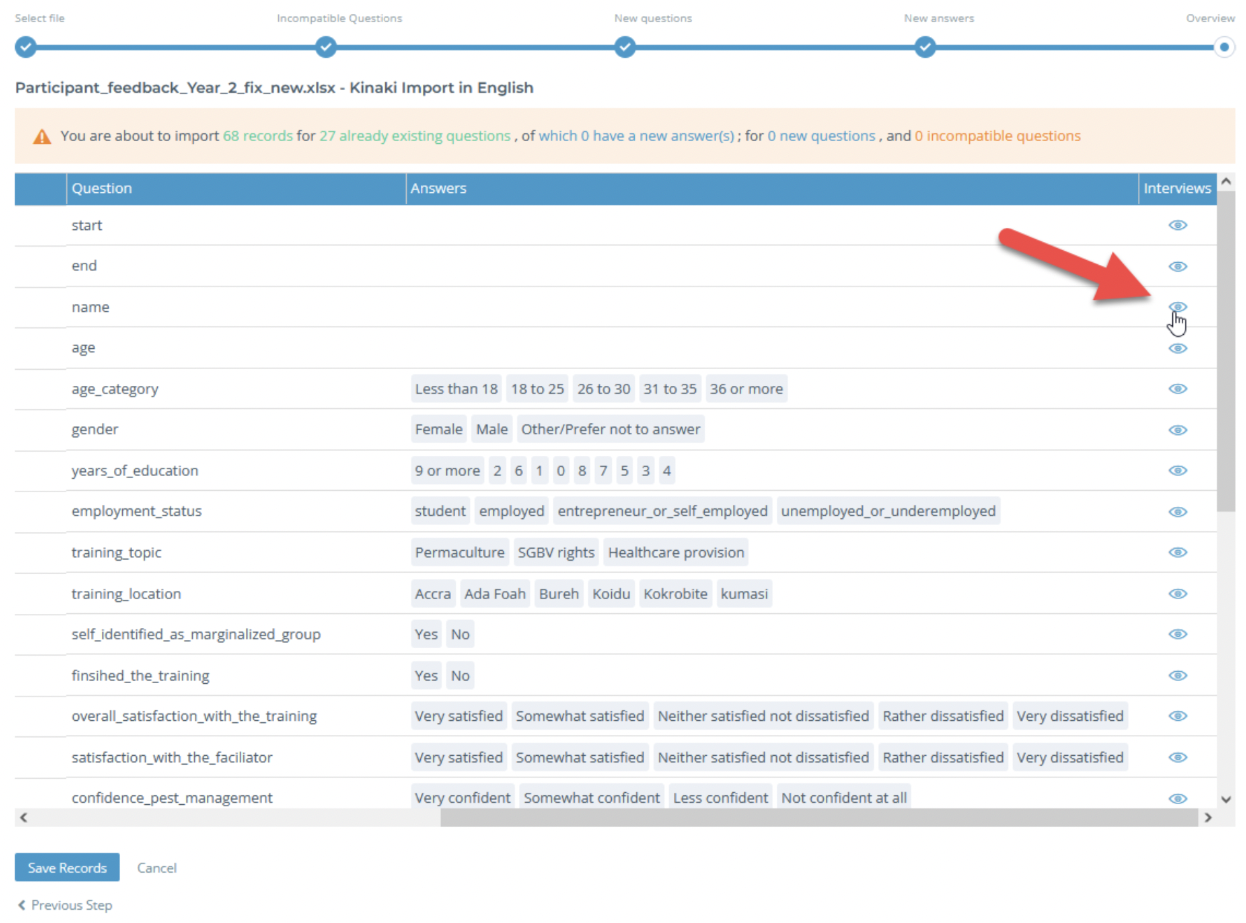
Task: Preview interviews for the gender question
Action: [x=1178, y=430]
